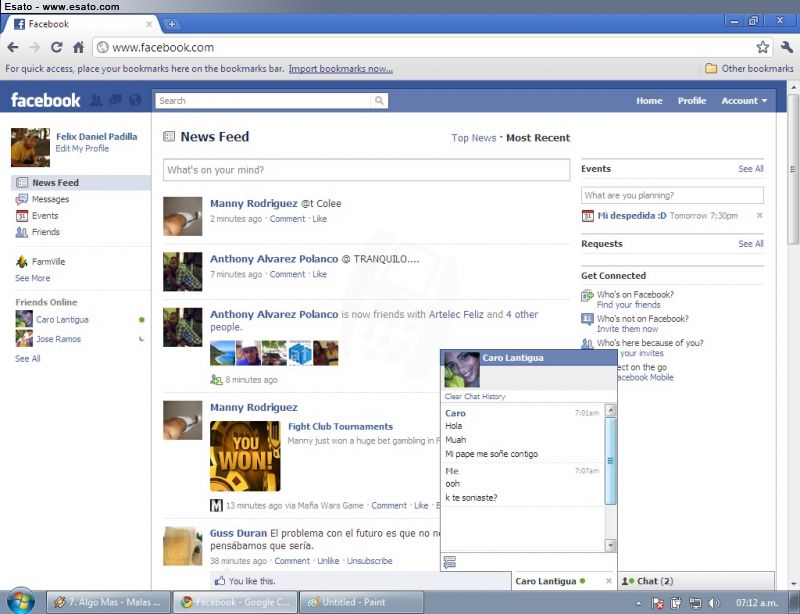Click Find your friends link
The width and height of the screenshot is (800, 614).
point(629,305)
